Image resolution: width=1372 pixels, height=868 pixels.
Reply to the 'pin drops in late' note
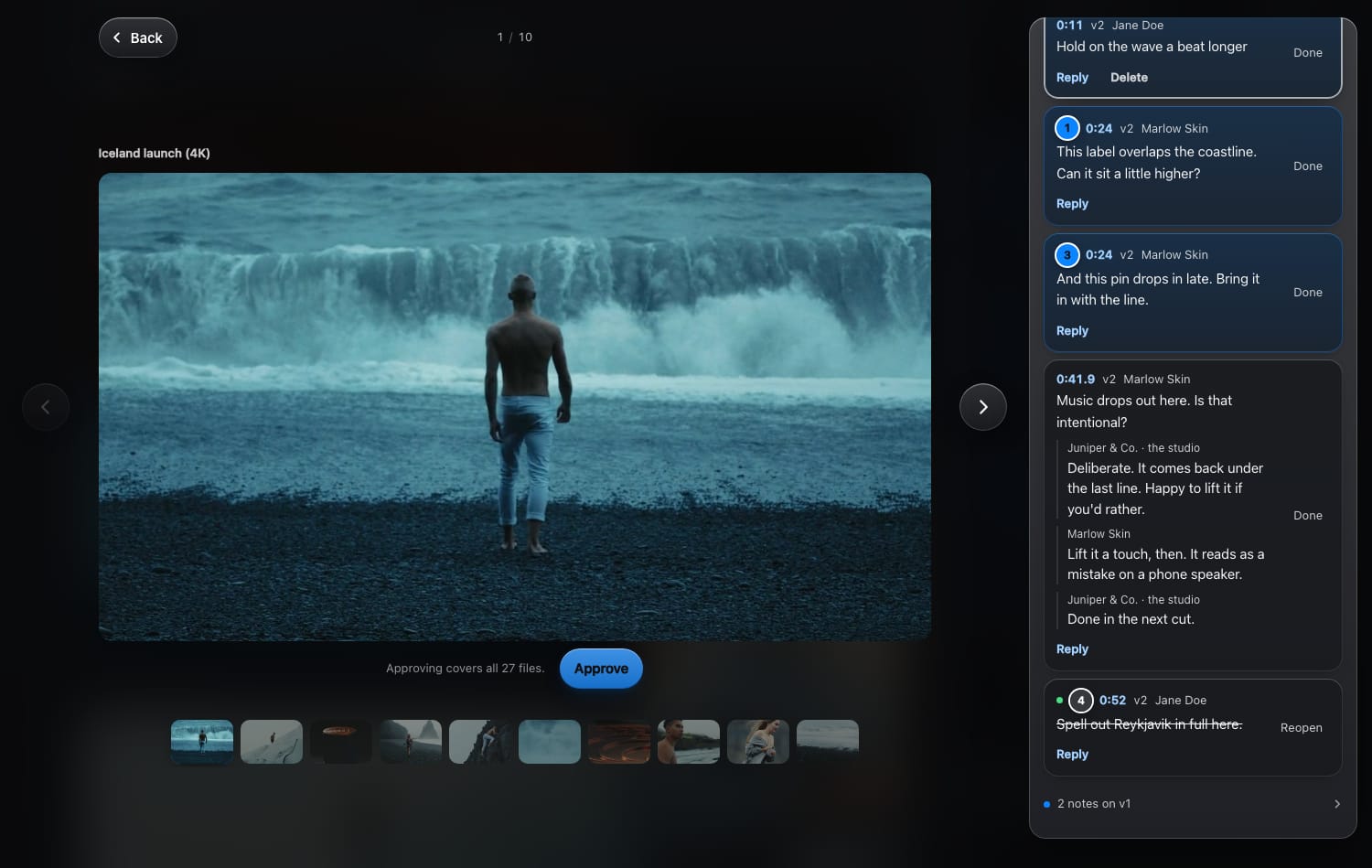pyautogui.click(x=1072, y=331)
